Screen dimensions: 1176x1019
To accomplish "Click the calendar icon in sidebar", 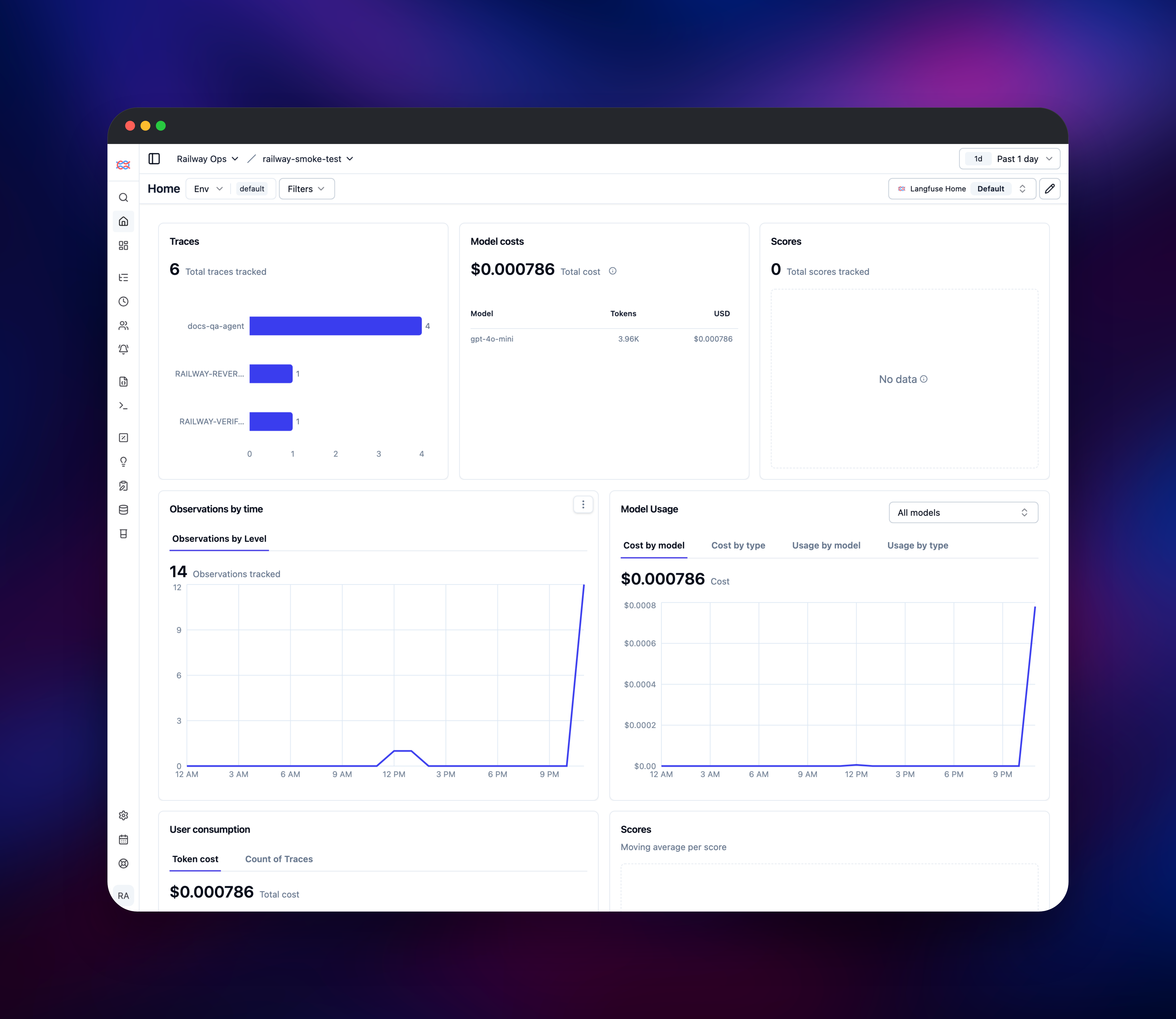I will [x=123, y=839].
